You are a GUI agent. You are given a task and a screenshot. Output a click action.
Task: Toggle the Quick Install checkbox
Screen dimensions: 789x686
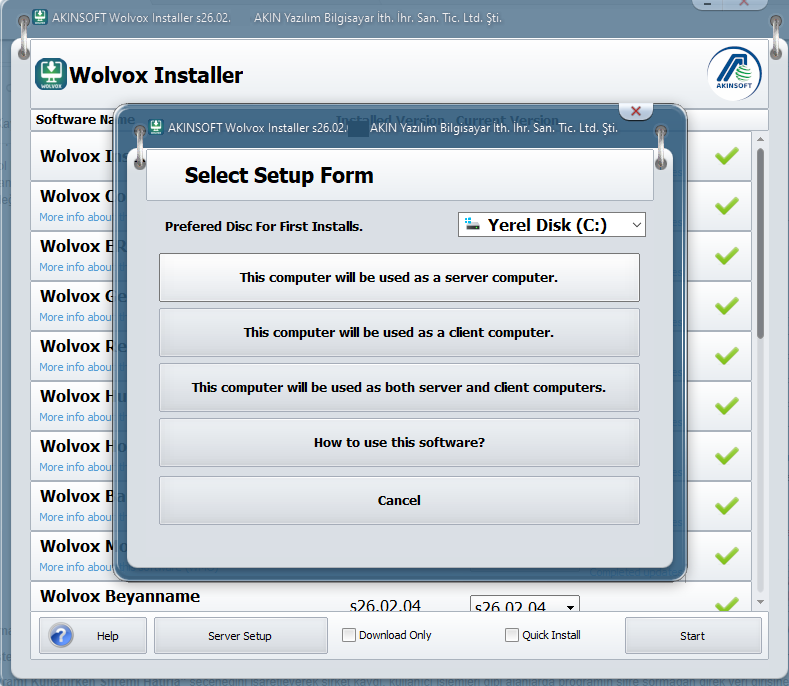pos(512,635)
